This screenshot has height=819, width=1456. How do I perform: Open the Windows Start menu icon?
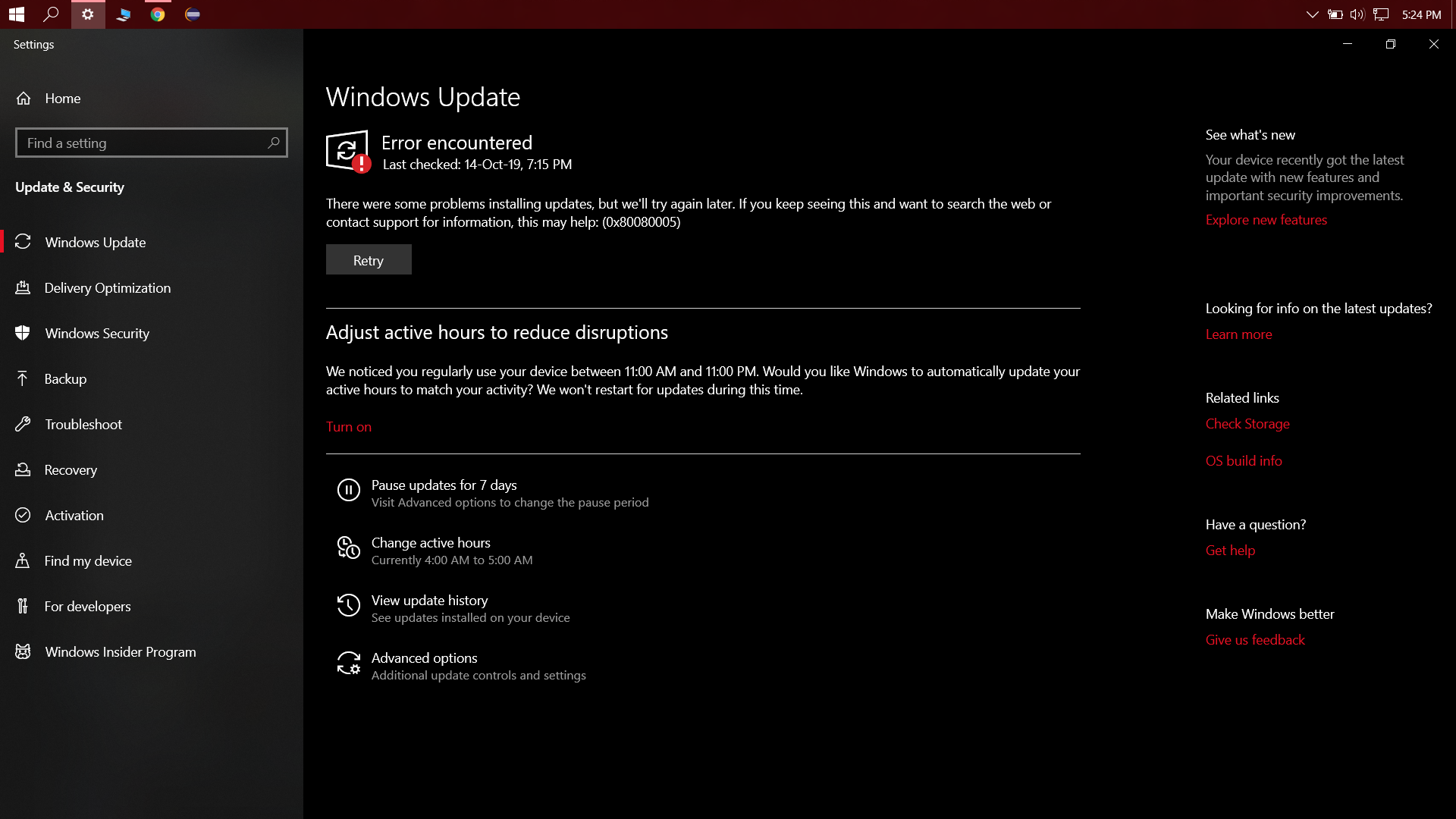click(x=17, y=14)
